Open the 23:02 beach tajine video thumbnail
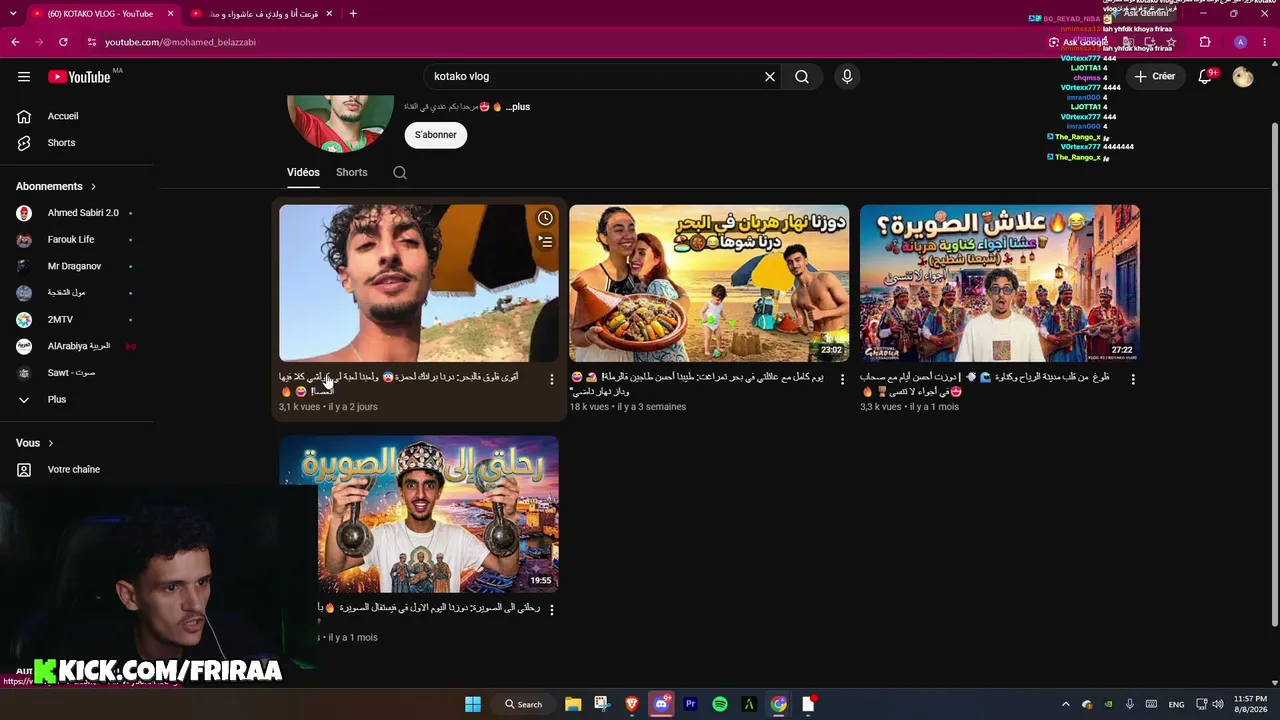This screenshot has width=1280, height=720. click(709, 283)
